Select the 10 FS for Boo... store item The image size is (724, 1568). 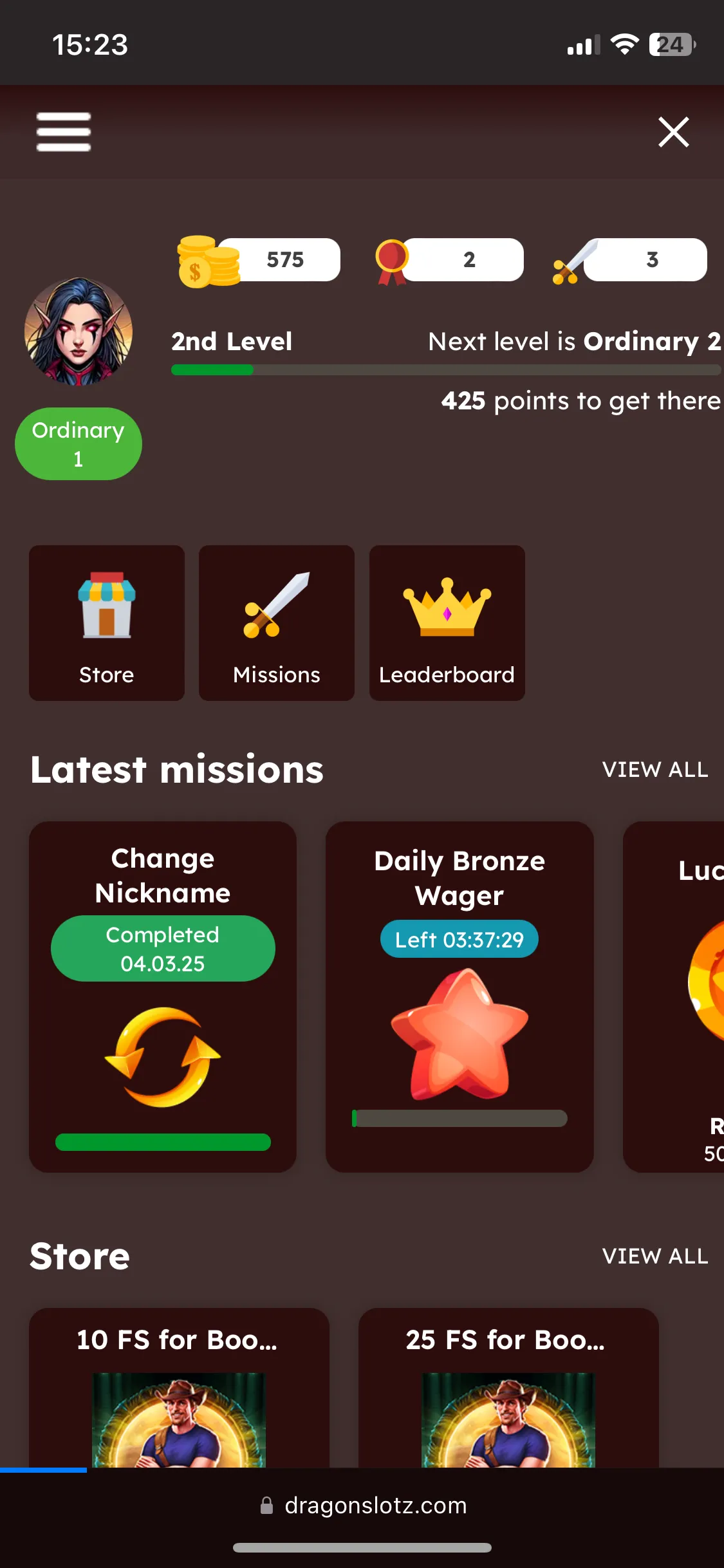pos(179,1388)
